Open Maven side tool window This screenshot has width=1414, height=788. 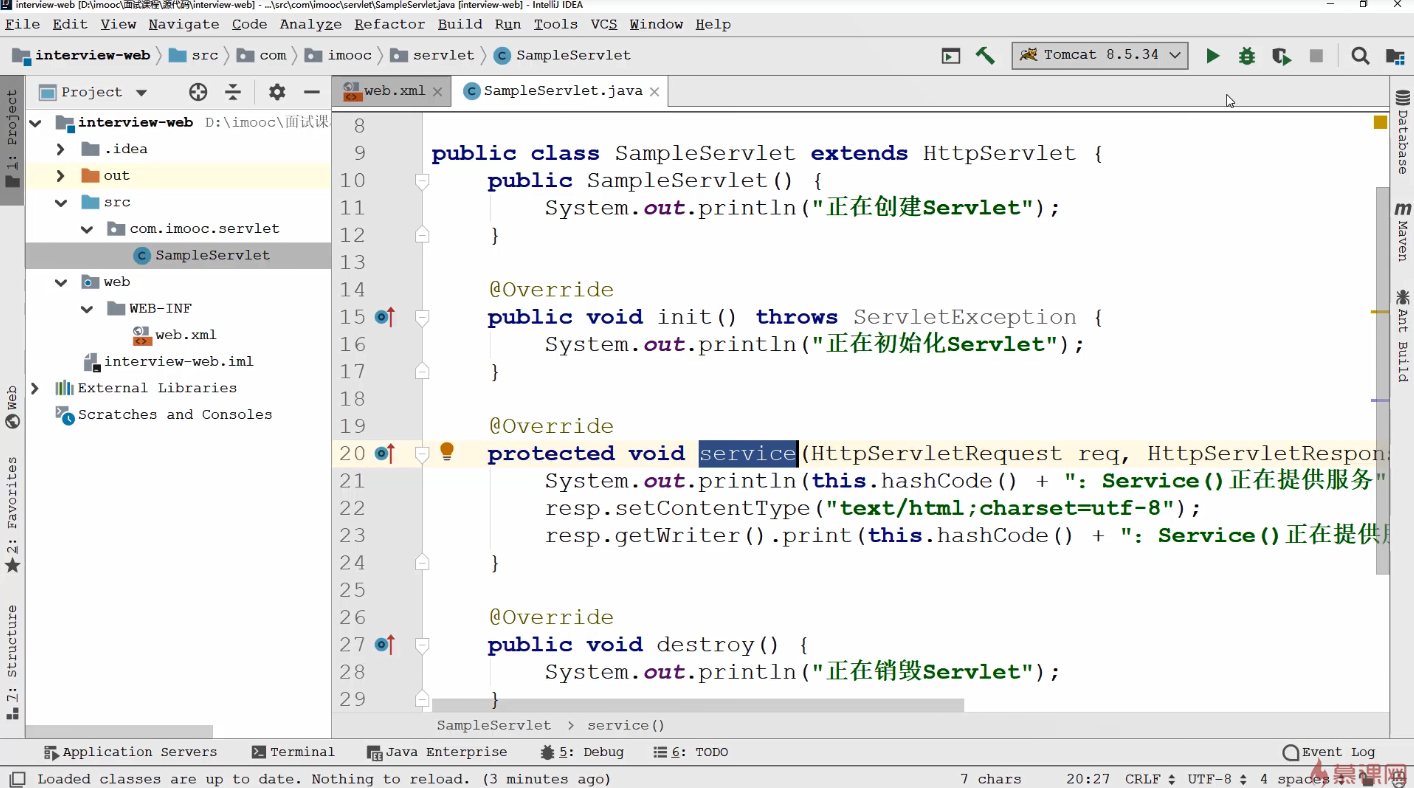pos(1402,232)
